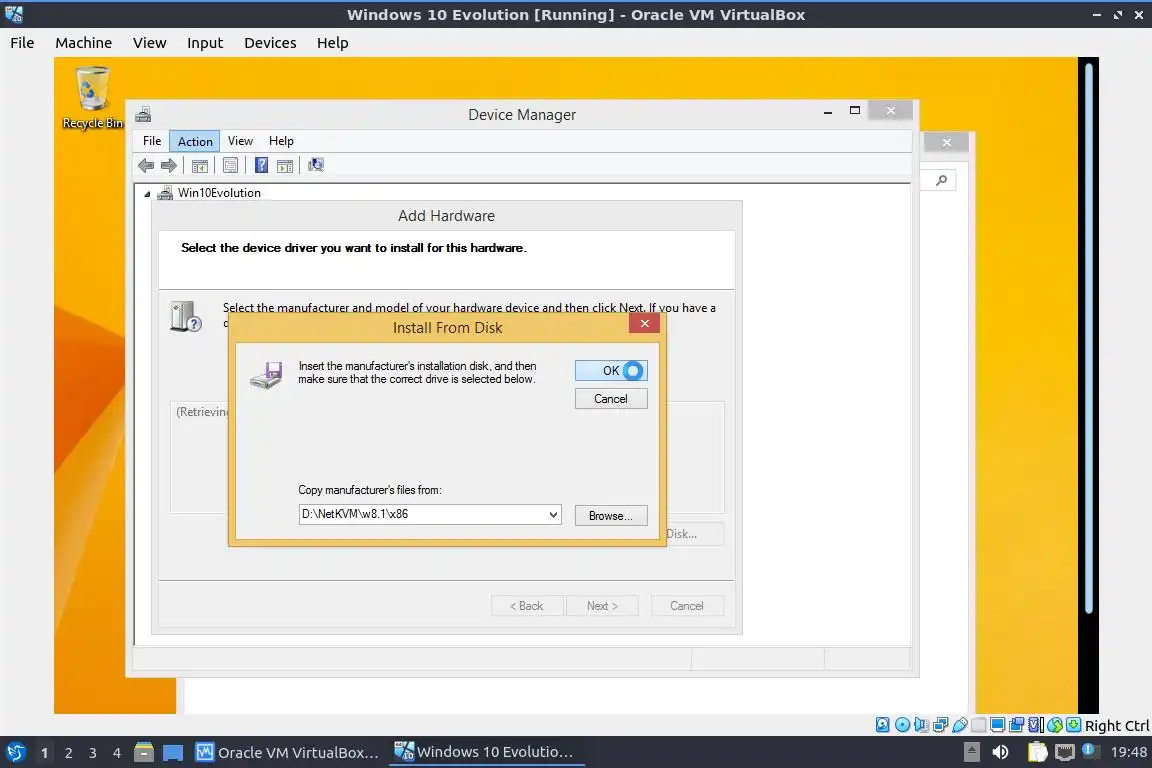Viewport: 1152px width, 768px height.
Task: Click the update notification tray icon
Action: [1090, 751]
